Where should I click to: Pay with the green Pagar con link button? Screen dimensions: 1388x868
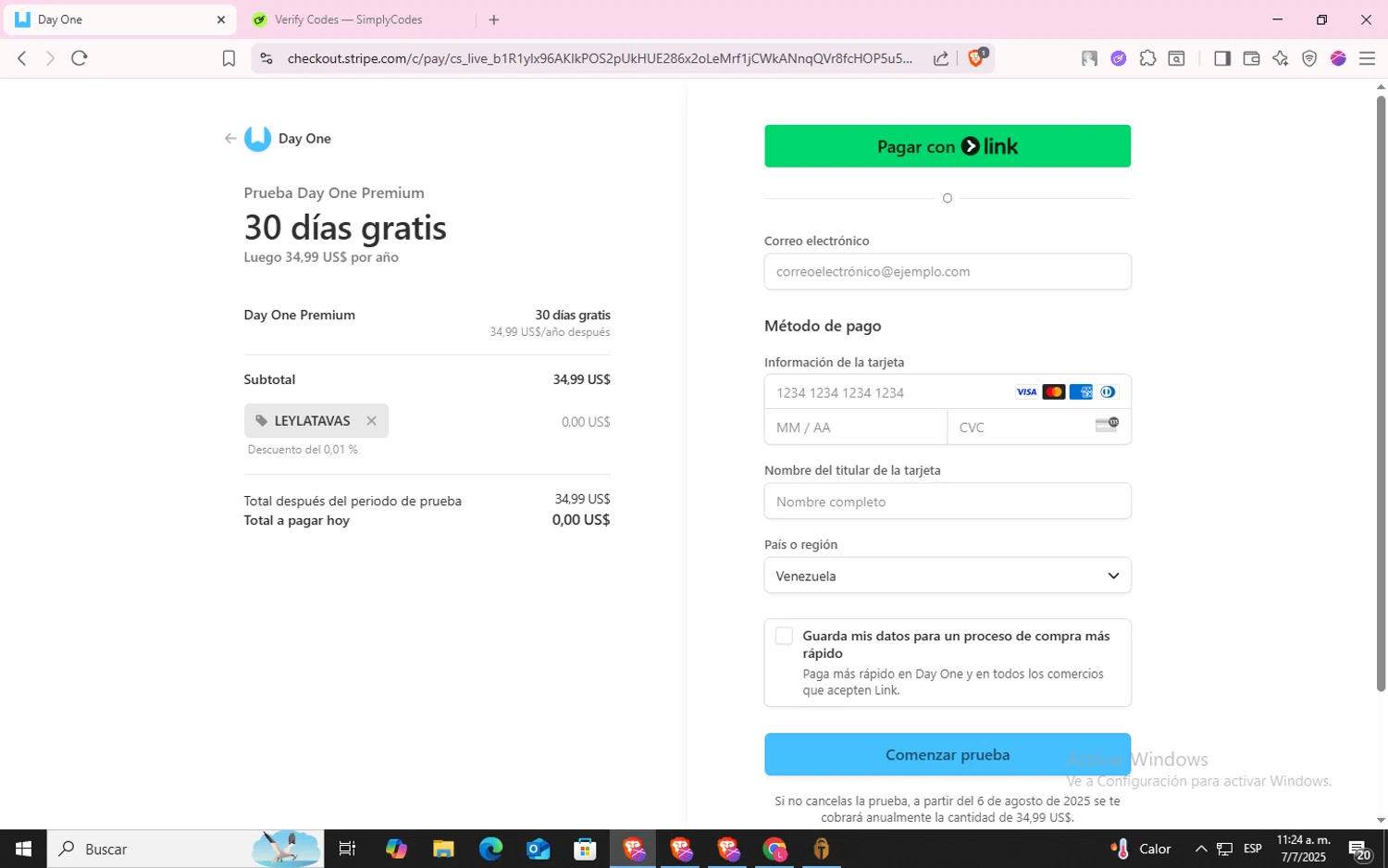948,146
